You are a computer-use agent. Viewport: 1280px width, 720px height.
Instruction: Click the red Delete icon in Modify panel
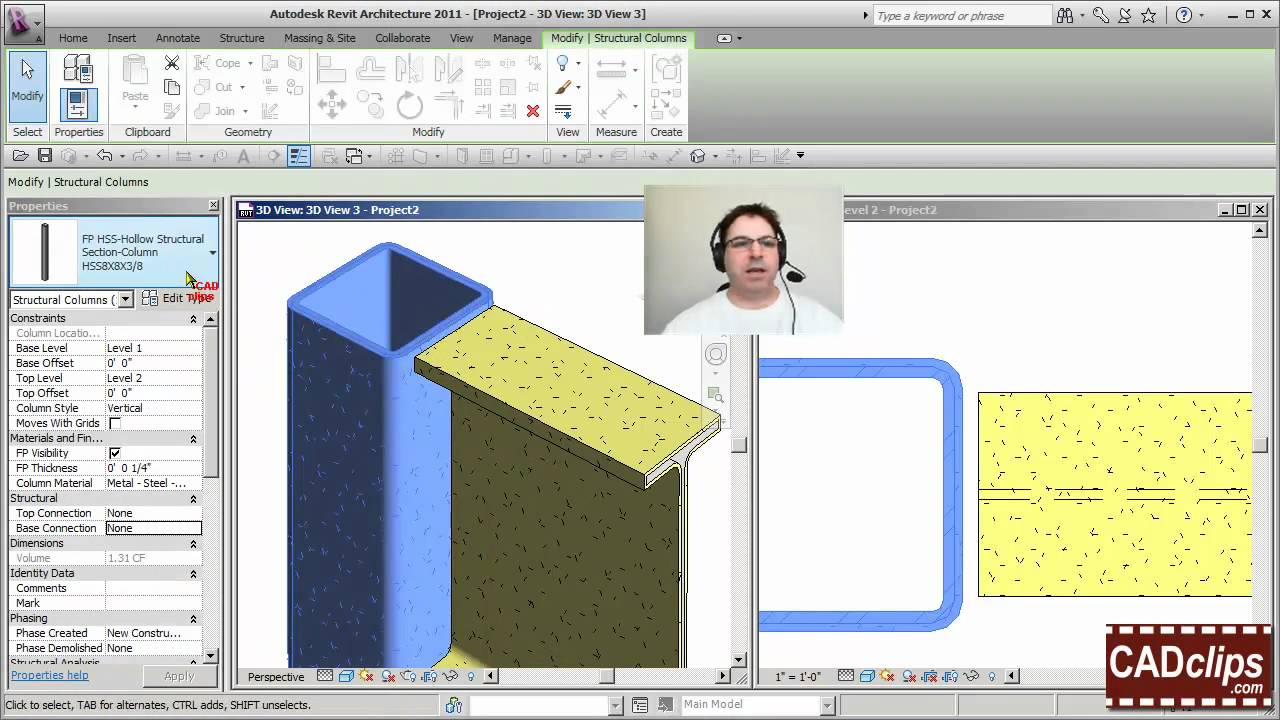(532, 111)
